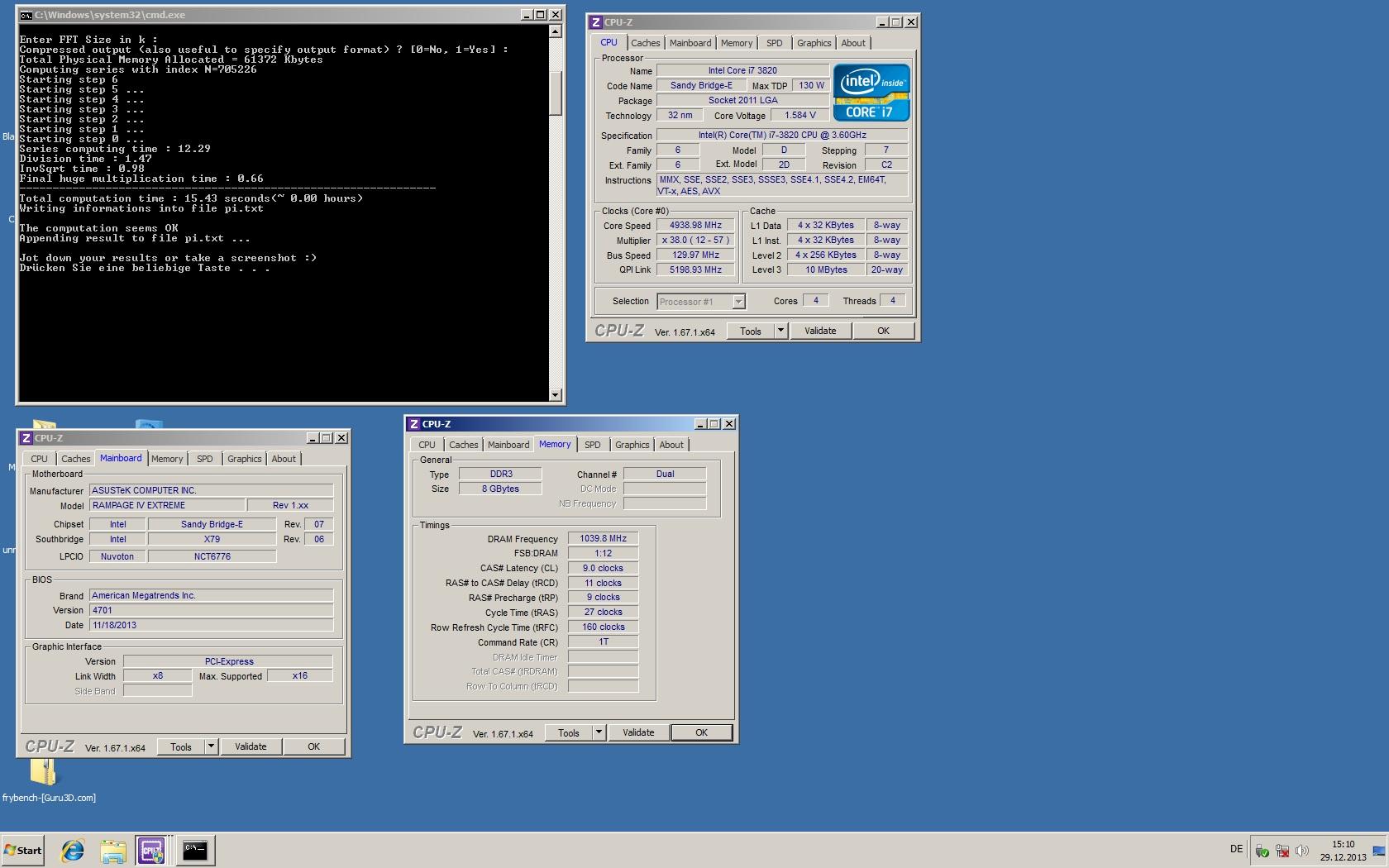Image resolution: width=1389 pixels, height=868 pixels.
Task: Open SPD tab in Mainboard CPU-Z window
Action: 204,459
